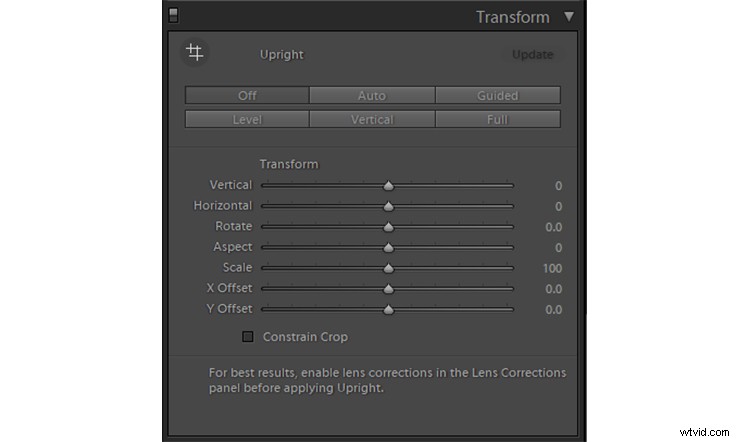Click the Rotate value field
Screen dimensions: 750x442
pos(552,227)
